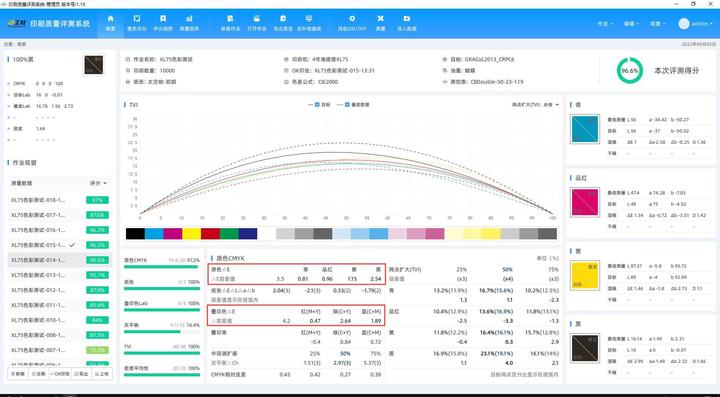Select the XL75色彩测试-018 row

60,200
